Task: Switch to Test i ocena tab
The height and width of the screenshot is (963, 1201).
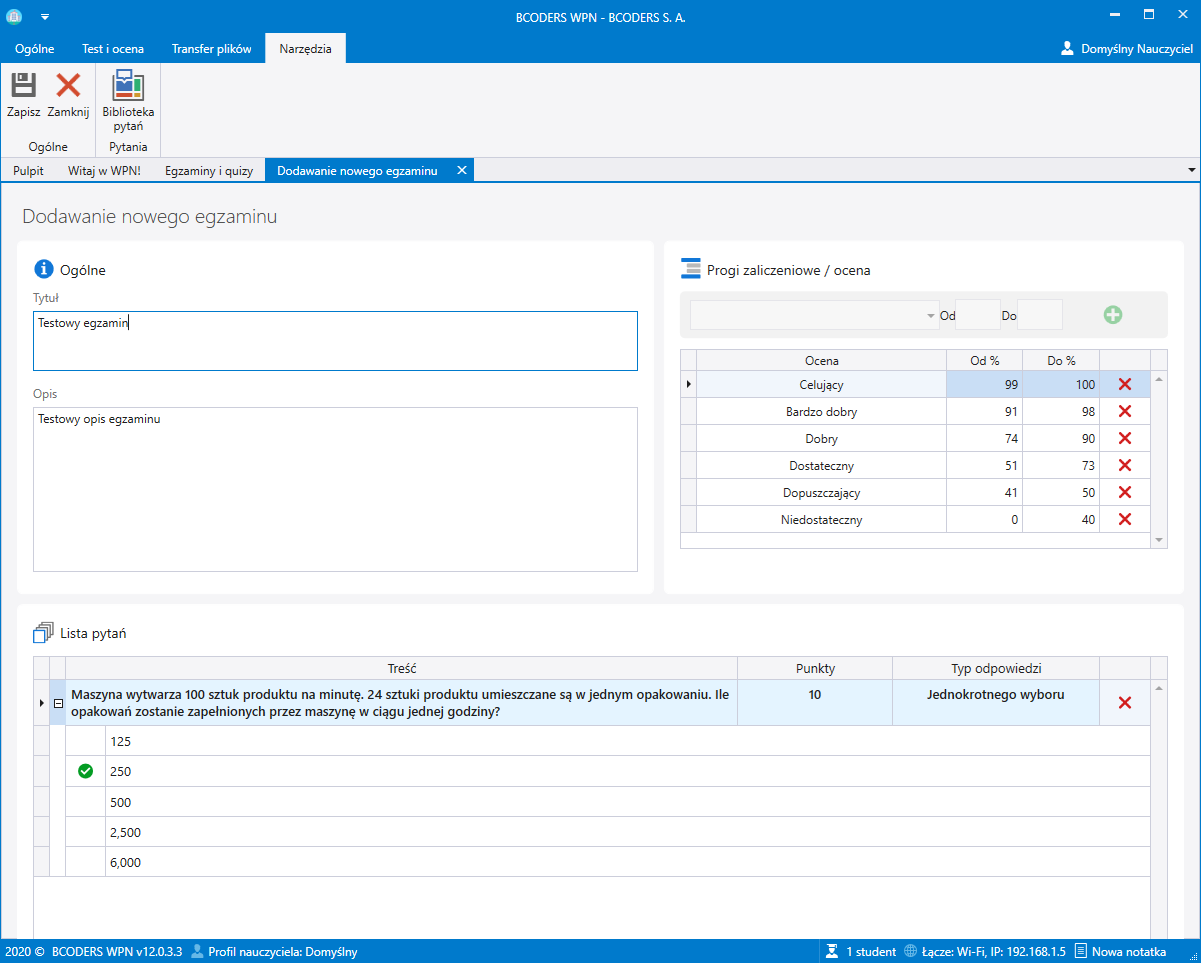Action: tap(113, 48)
